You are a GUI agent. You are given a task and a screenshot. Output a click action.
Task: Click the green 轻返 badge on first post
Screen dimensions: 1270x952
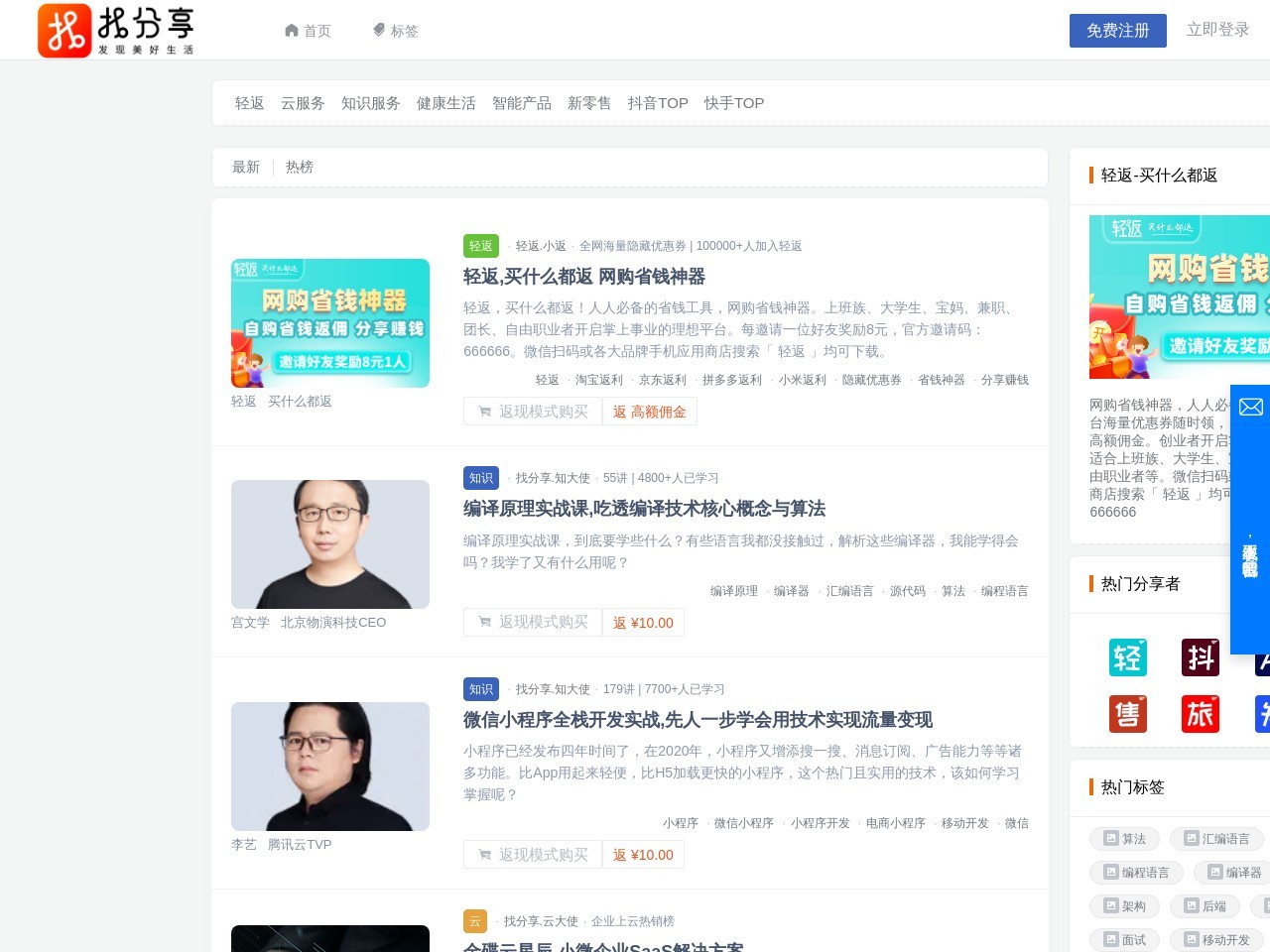(481, 246)
